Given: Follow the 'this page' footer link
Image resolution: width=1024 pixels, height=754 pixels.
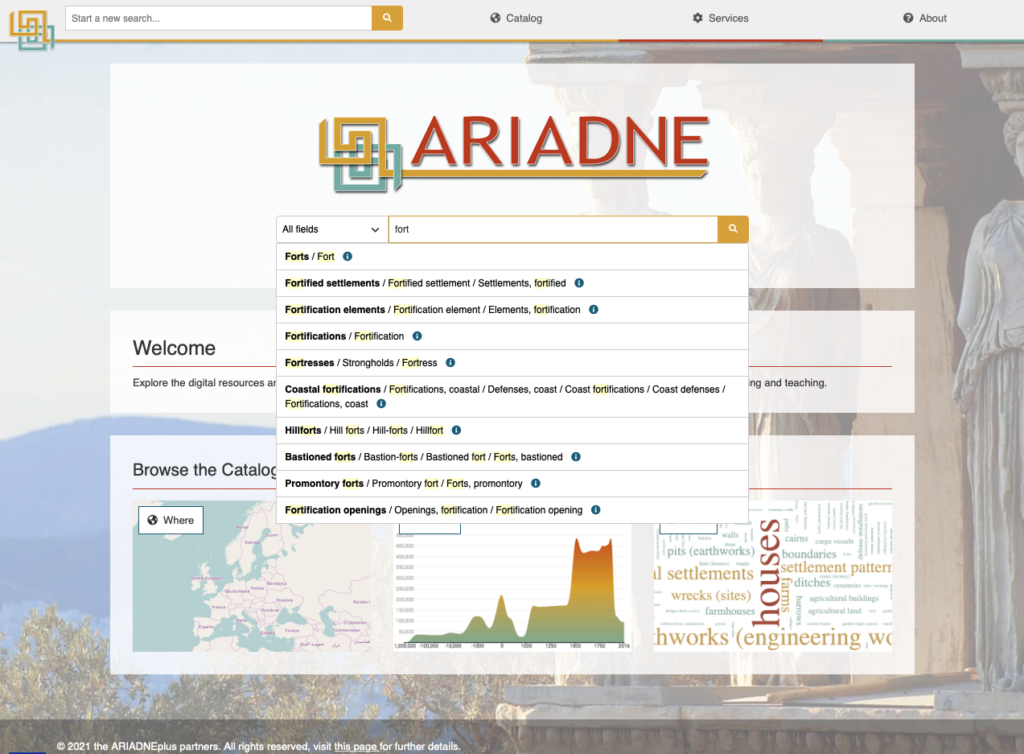Looking at the screenshot, I should (x=356, y=746).
